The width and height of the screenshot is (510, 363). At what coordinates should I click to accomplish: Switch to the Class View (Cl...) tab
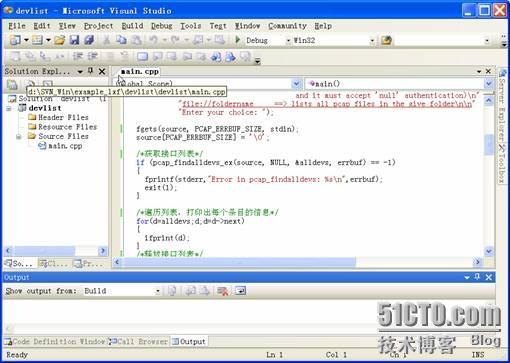[53, 263]
